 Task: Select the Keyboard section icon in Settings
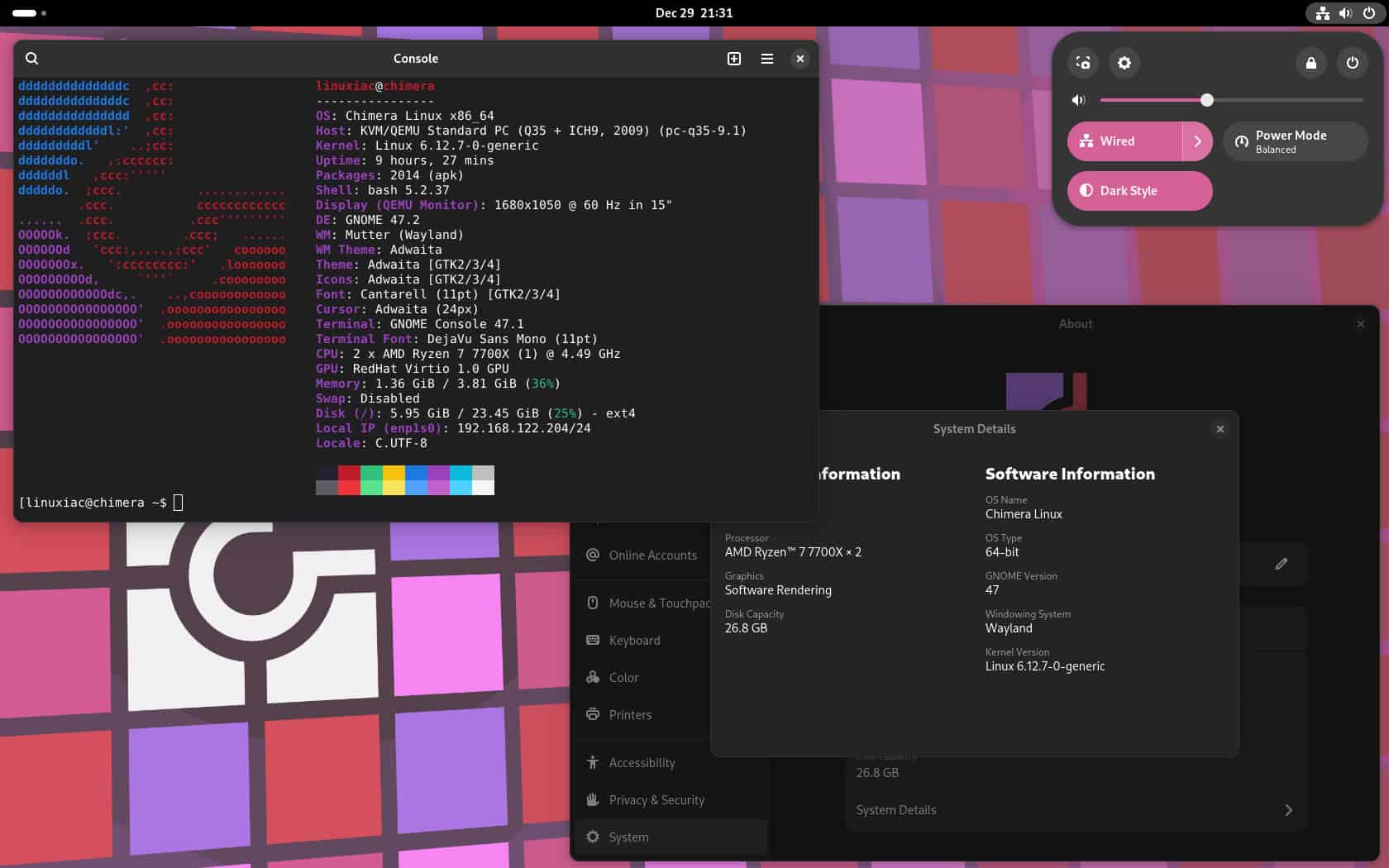(x=592, y=640)
